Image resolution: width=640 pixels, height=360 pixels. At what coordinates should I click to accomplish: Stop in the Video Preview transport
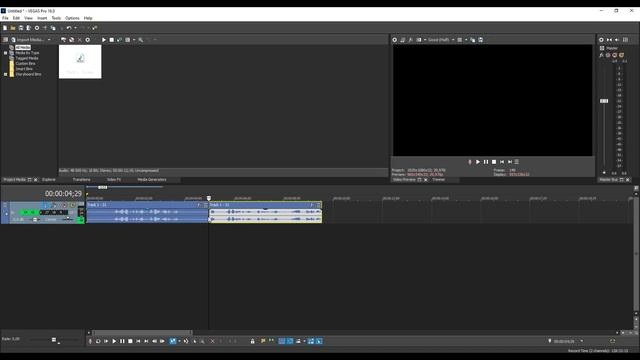click(494, 162)
